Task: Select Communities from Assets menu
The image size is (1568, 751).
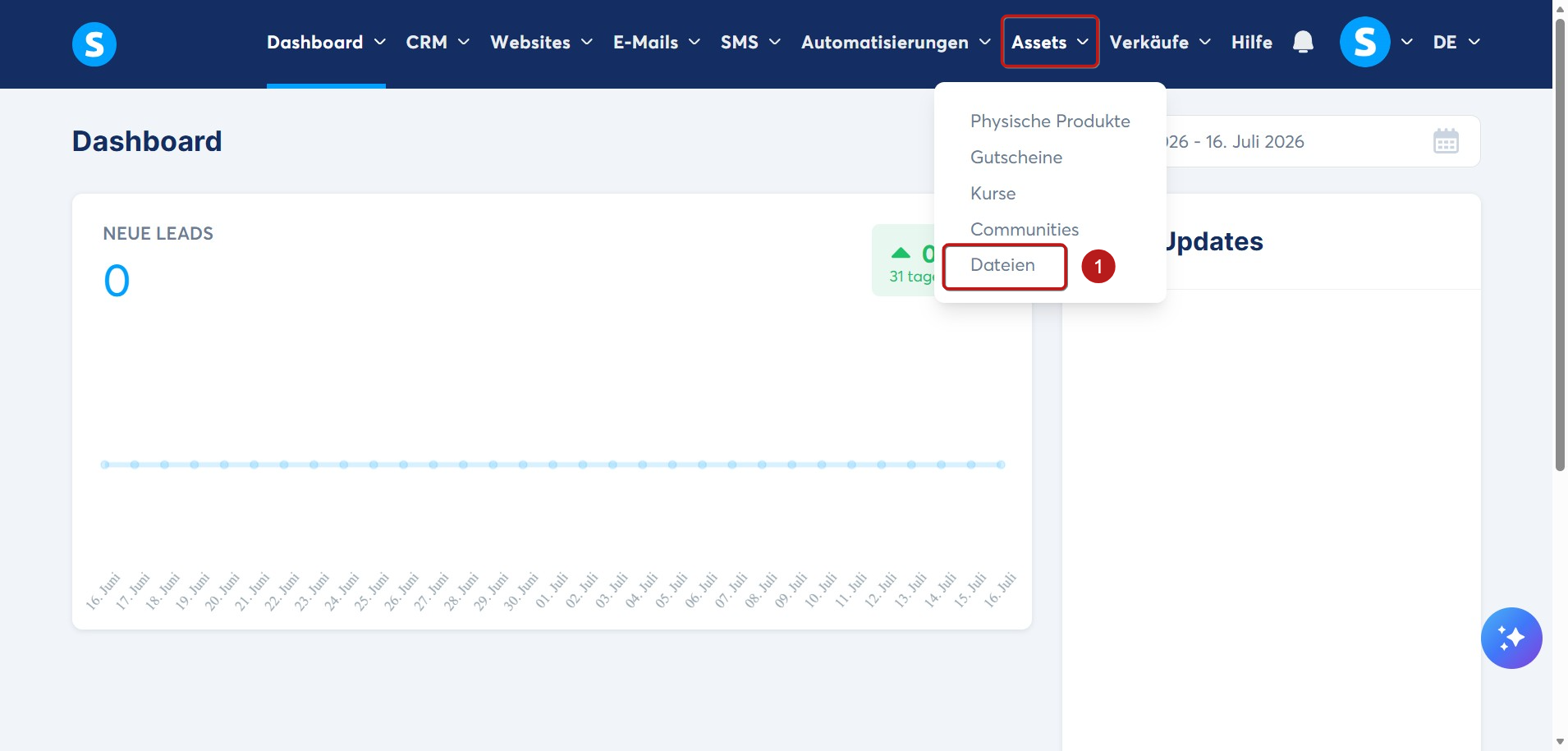Action: (x=1025, y=230)
